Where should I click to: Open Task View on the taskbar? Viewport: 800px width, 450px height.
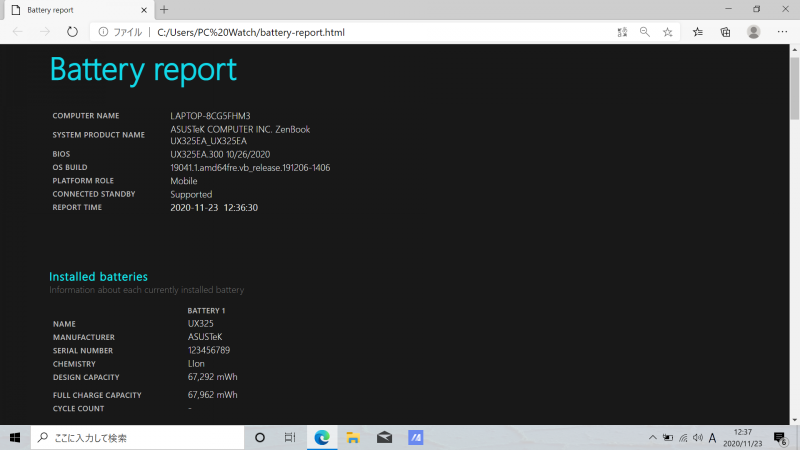coord(290,438)
